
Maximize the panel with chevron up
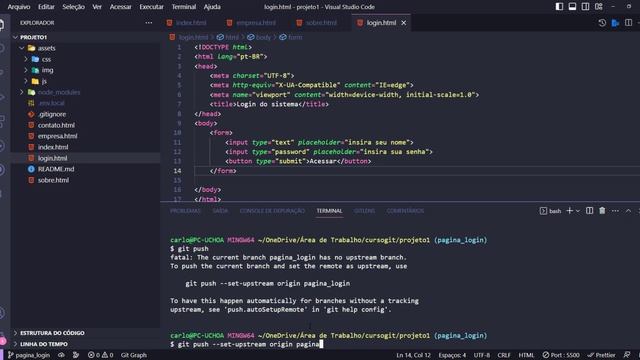(628, 211)
